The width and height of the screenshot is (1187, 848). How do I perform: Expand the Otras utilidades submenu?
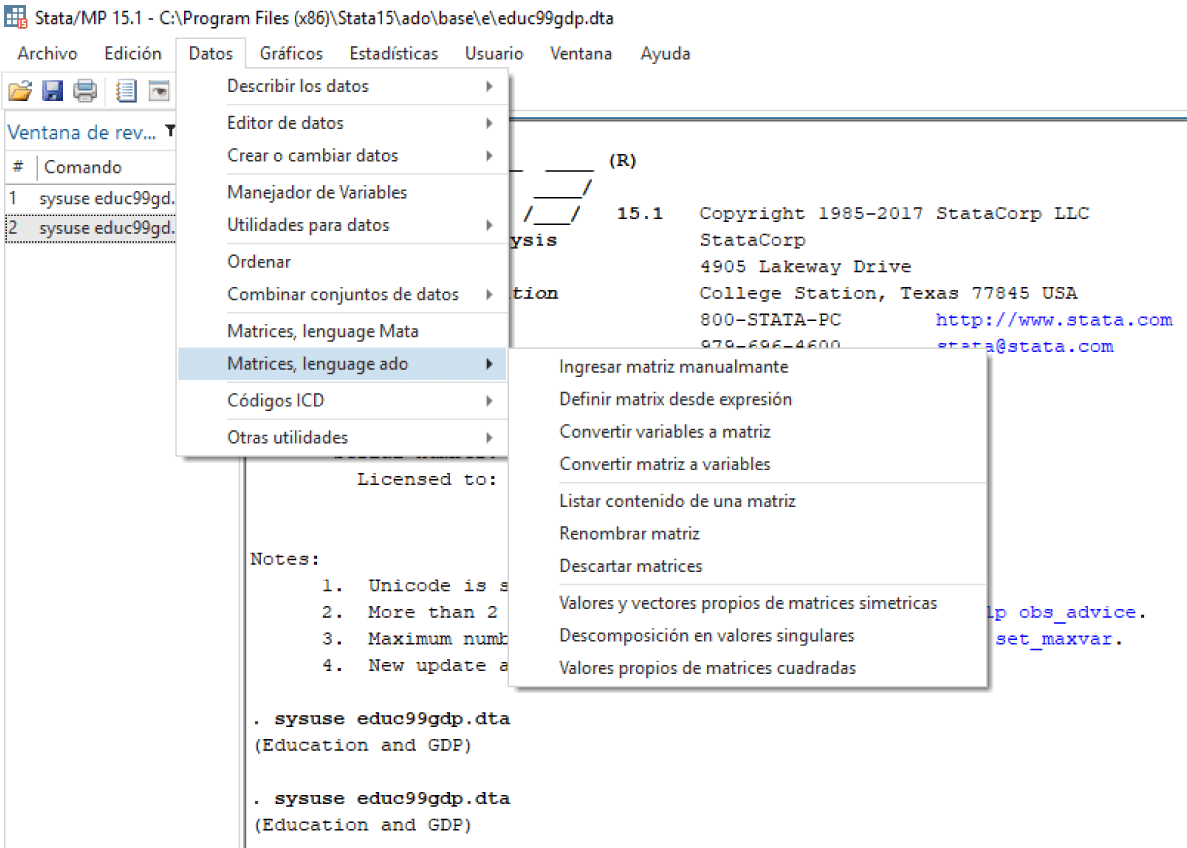click(342, 438)
